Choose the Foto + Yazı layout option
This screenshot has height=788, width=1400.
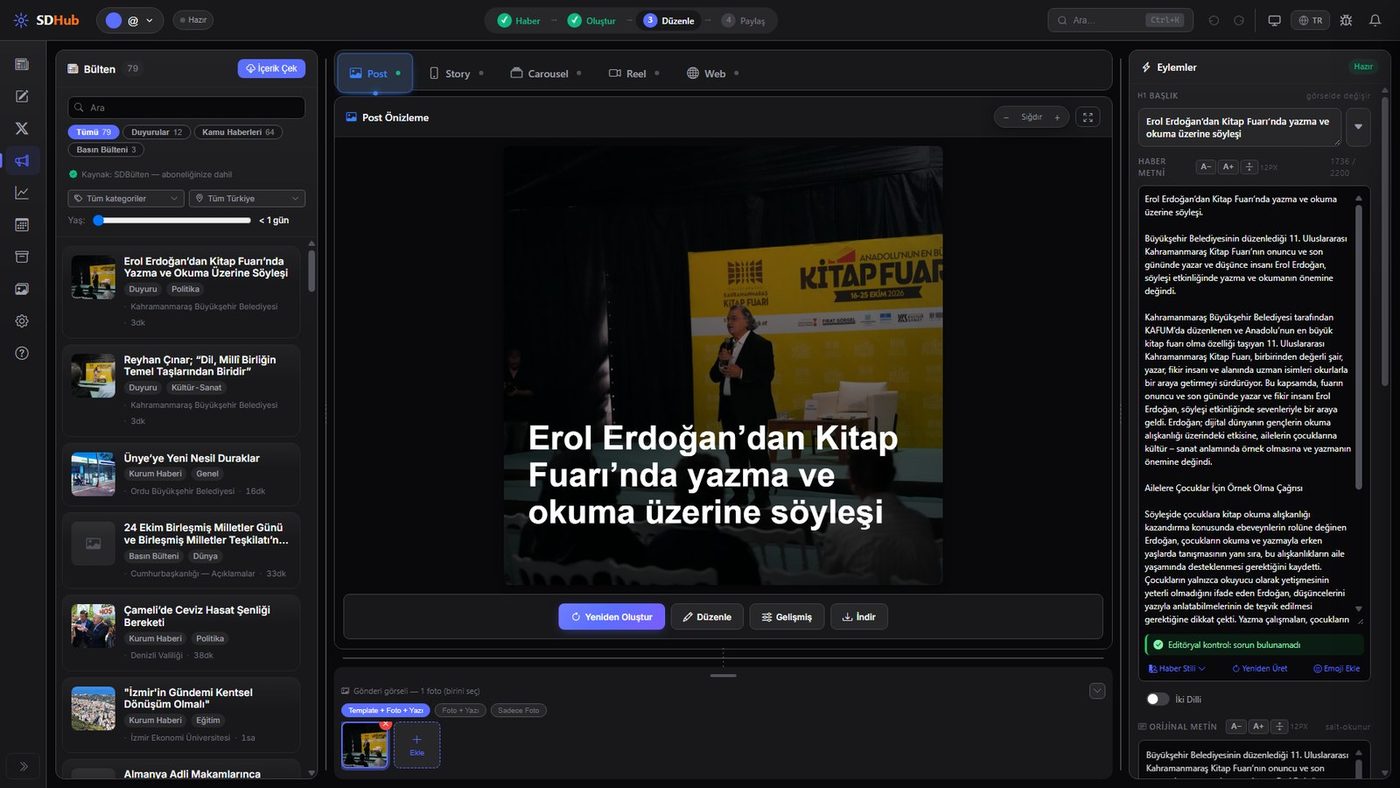[461, 710]
